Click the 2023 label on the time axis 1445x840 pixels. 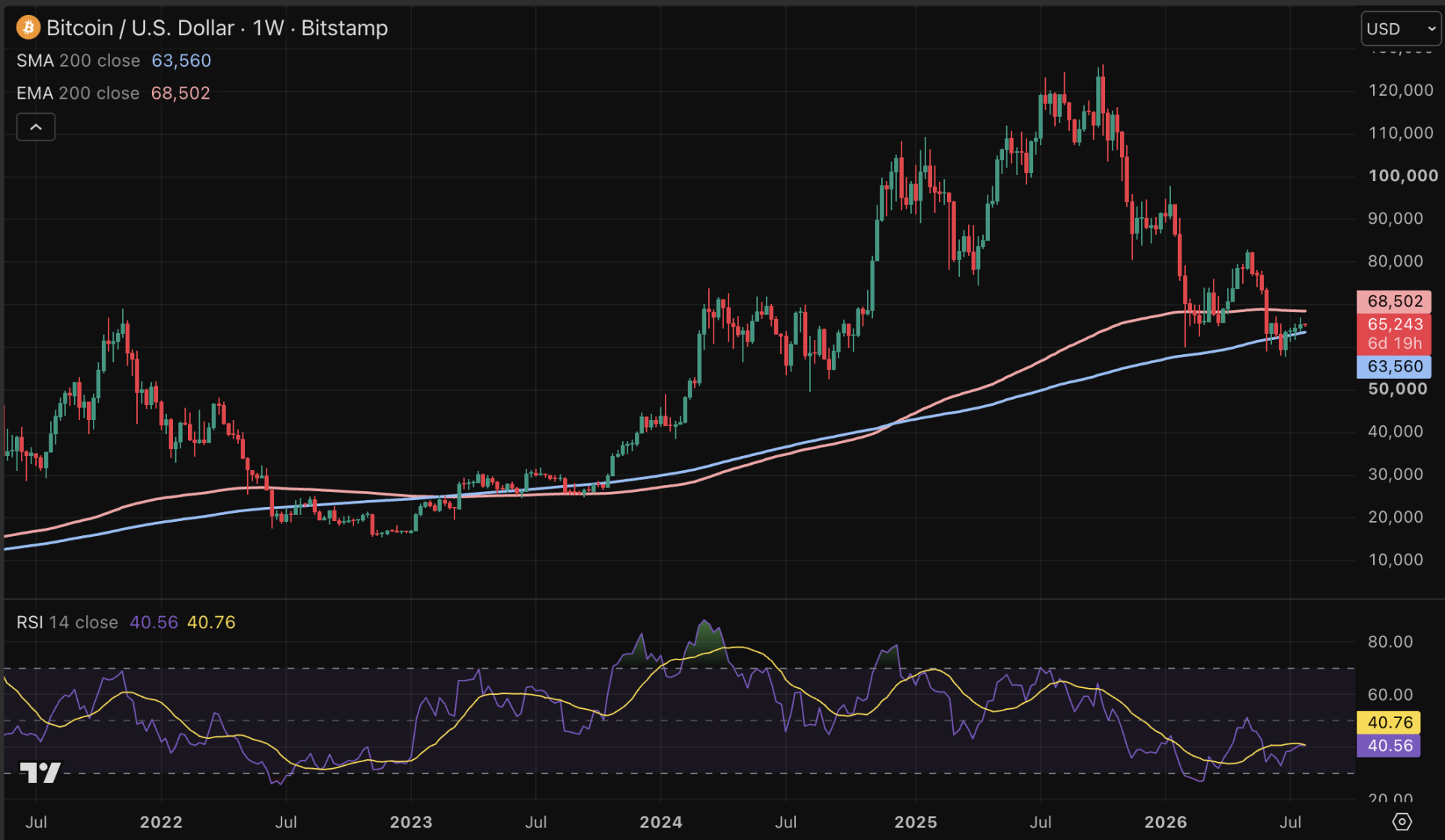[411, 822]
